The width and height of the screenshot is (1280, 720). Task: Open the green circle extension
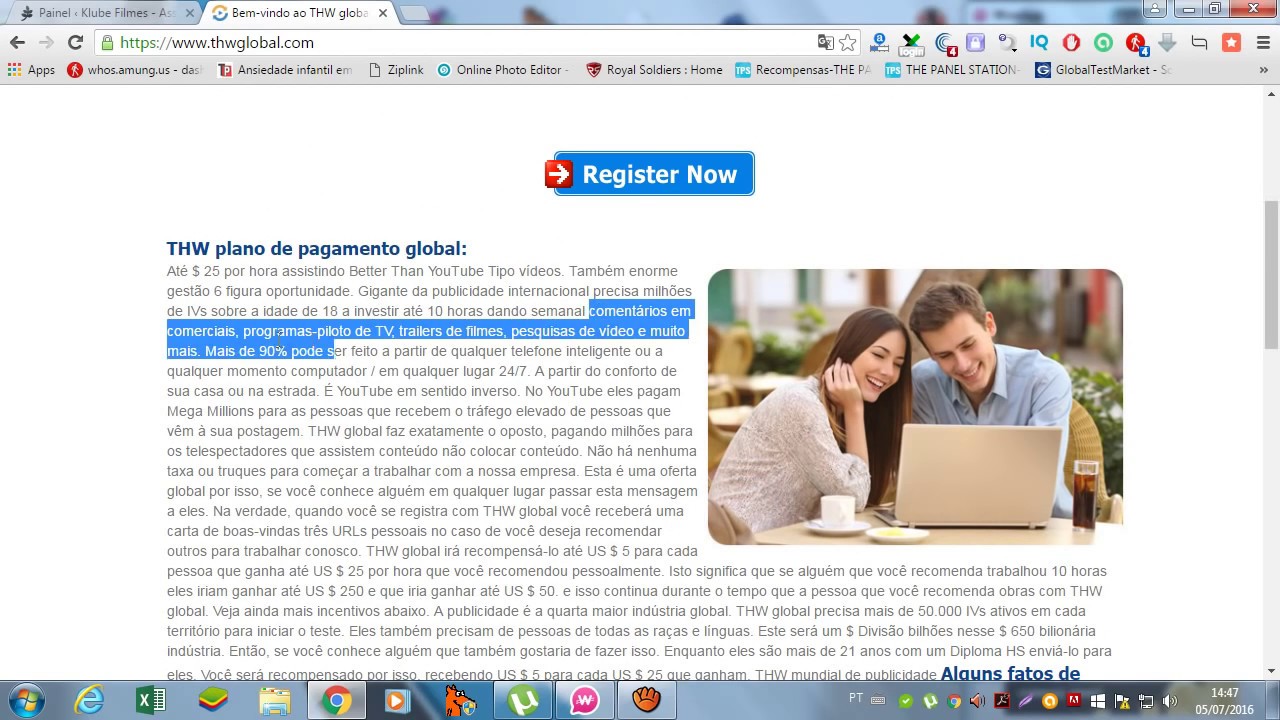1103,43
